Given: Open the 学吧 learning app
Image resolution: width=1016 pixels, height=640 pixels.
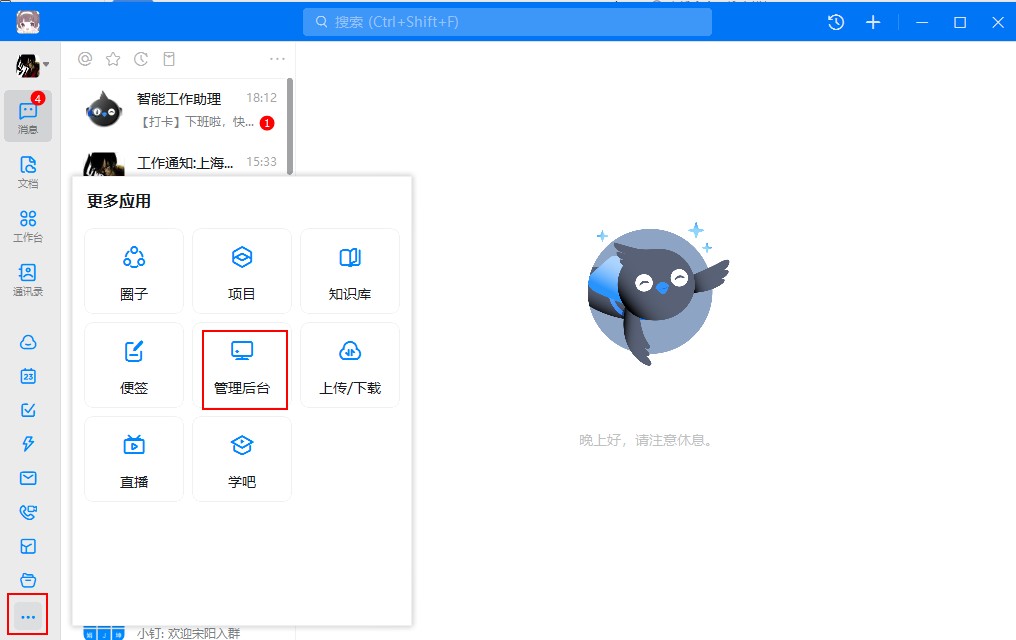Looking at the screenshot, I should pyautogui.click(x=242, y=459).
